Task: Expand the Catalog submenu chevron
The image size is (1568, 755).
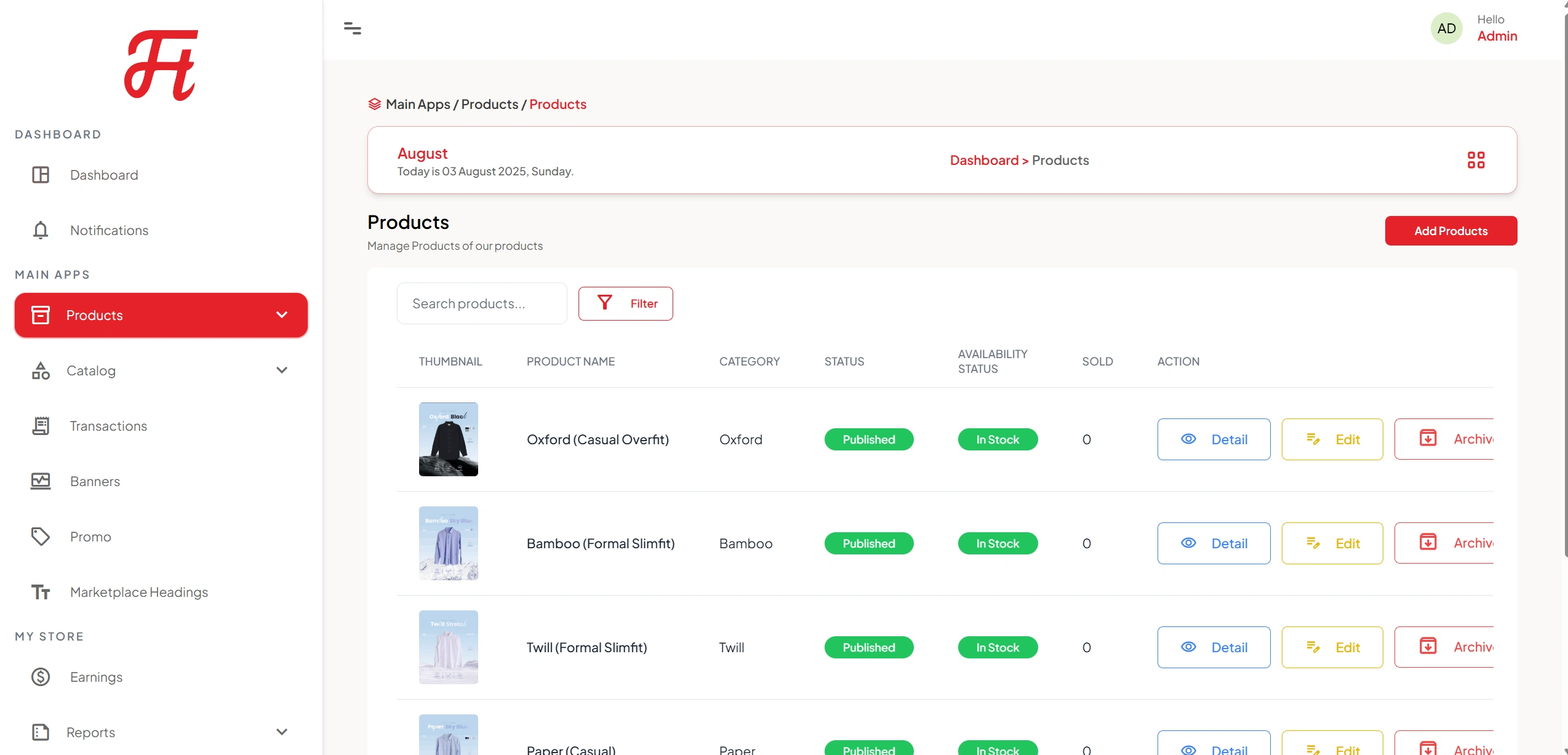Action: pos(282,370)
